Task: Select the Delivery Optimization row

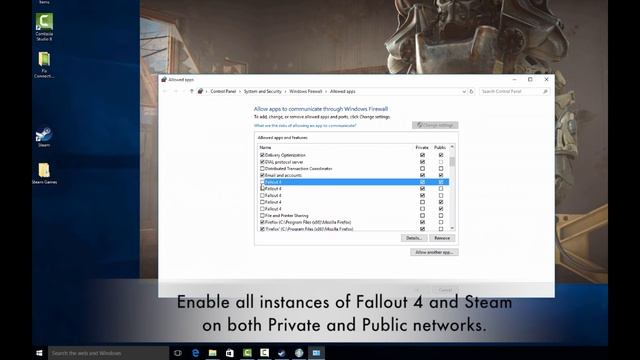Action: click(x=354, y=155)
